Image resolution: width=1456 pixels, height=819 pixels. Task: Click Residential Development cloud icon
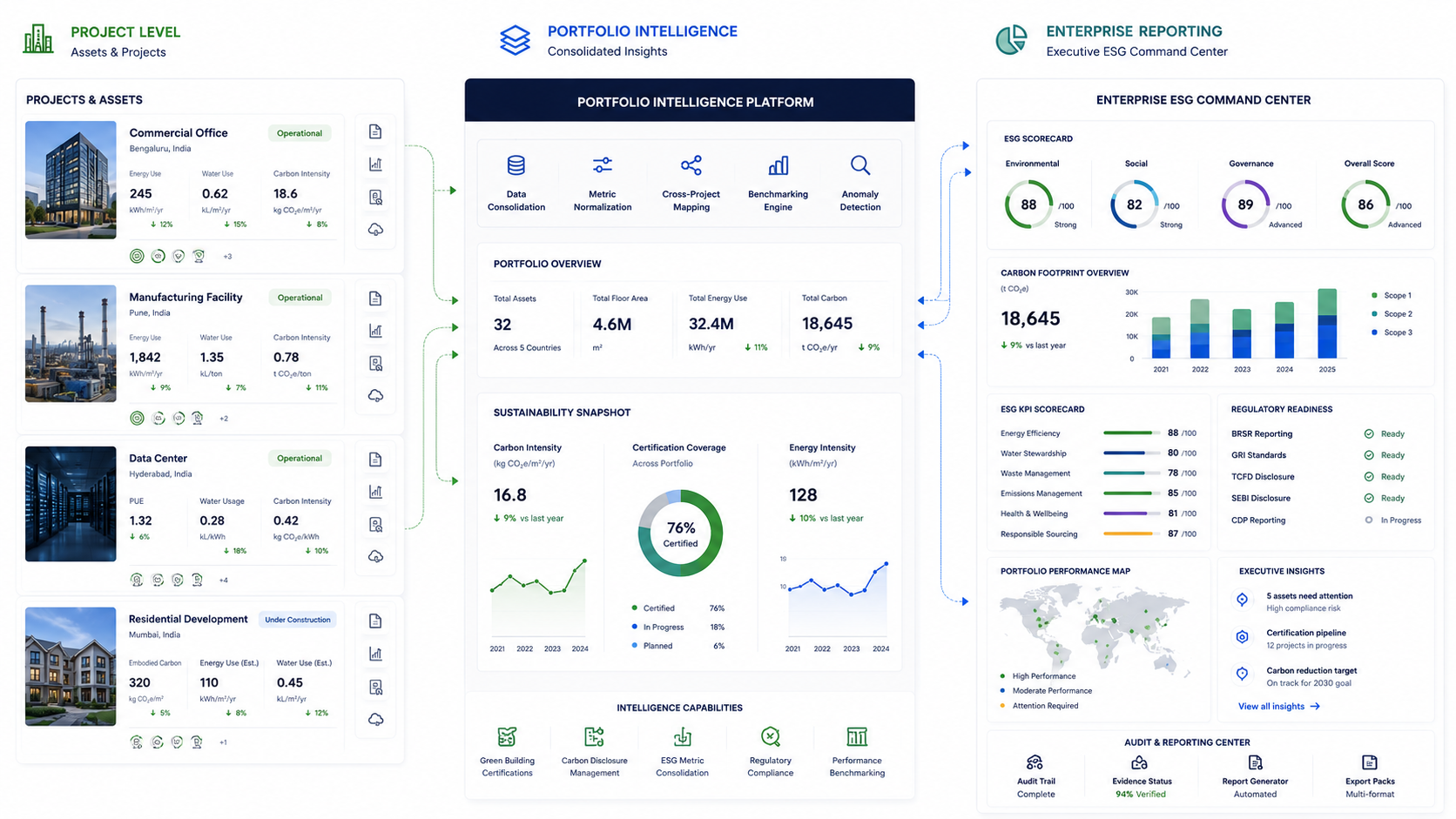pos(375,720)
